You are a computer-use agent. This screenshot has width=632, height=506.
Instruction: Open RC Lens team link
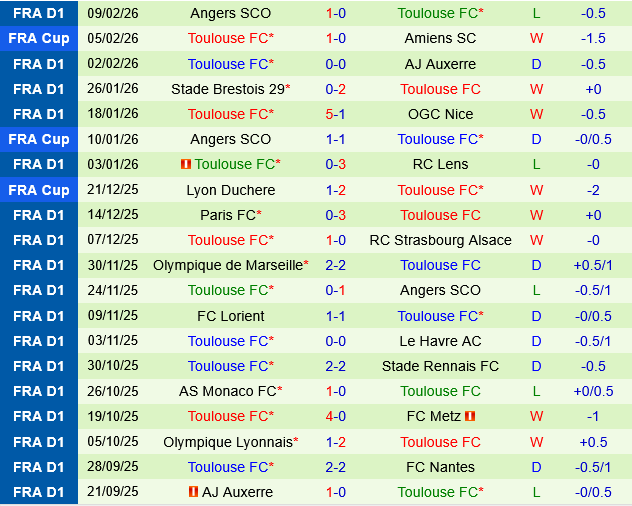pyautogui.click(x=440, y=164)
